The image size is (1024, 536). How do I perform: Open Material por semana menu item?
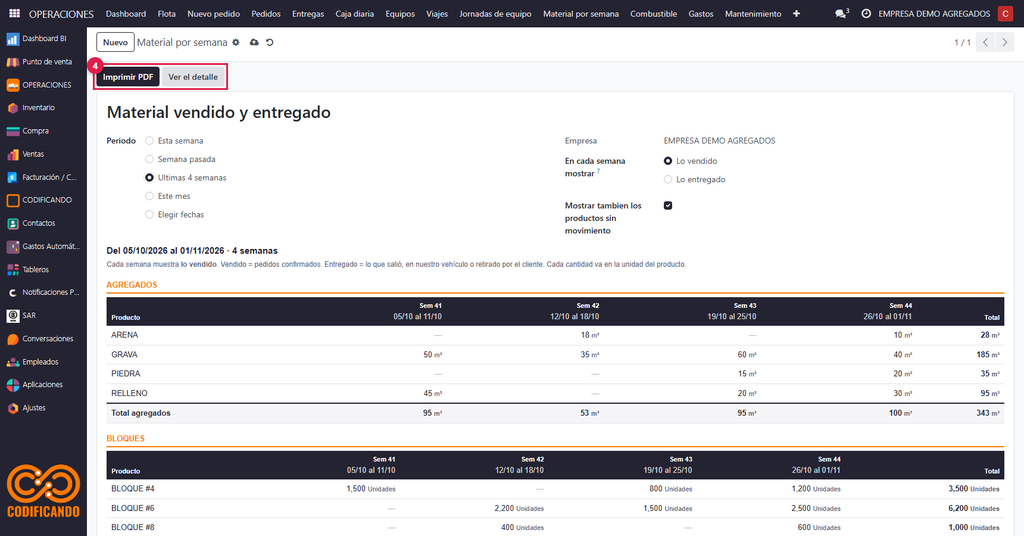tap(581, 14)
